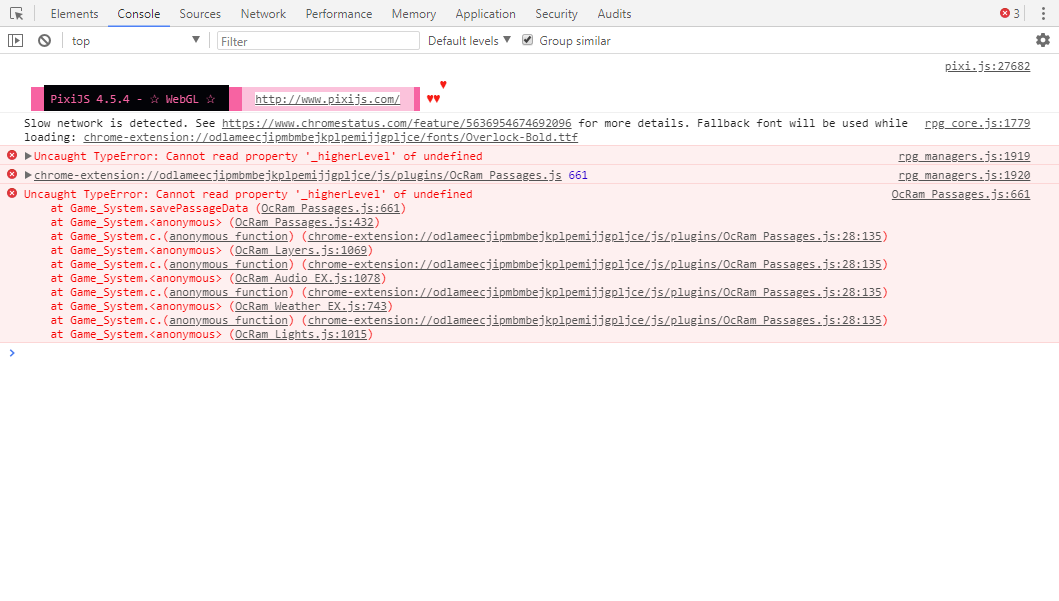Toggle the Group similar checkbox
This screenshot has height=601, width=1059.
click(x=527, y=41)
